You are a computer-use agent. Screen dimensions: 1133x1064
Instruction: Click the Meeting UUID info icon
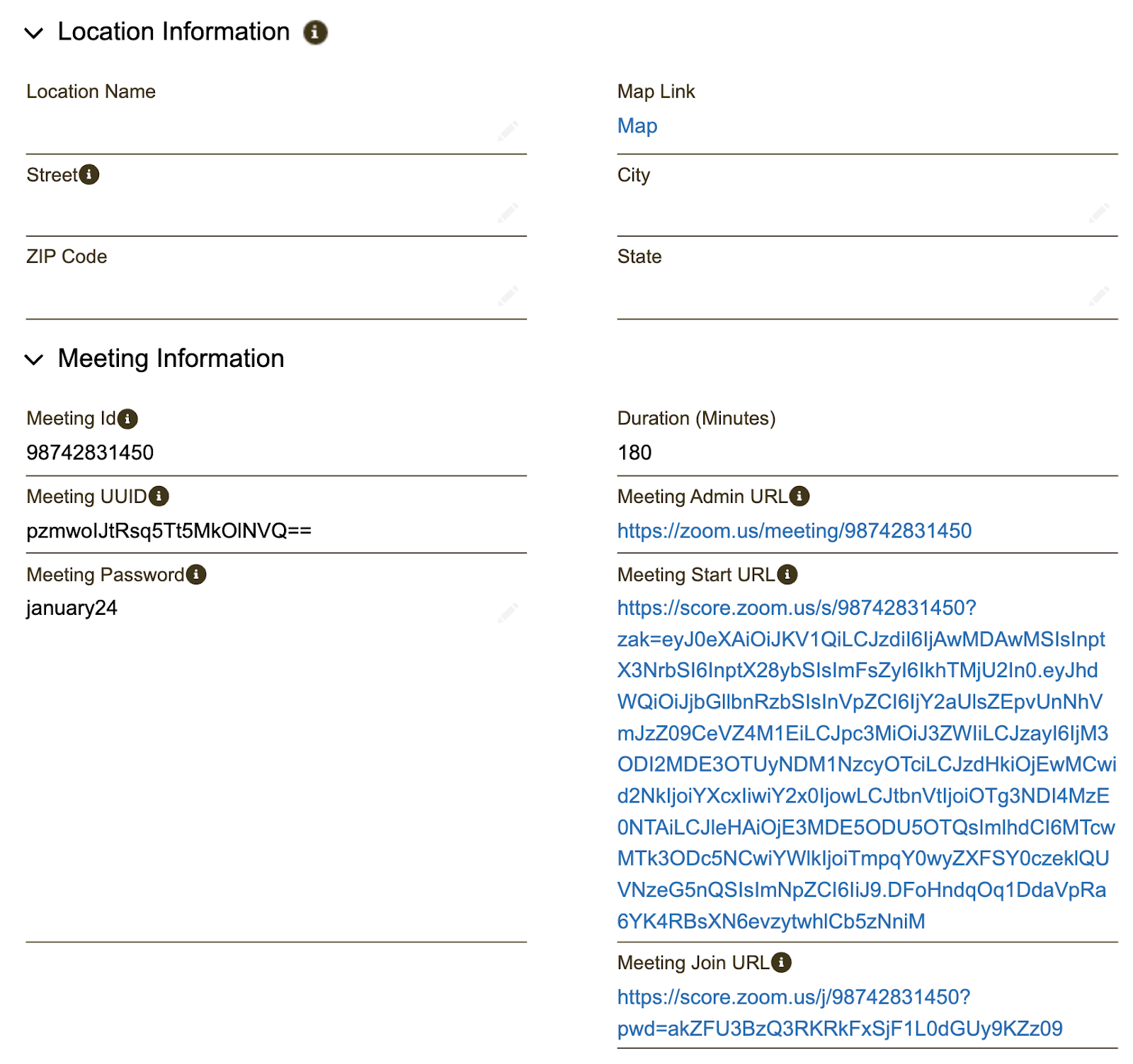click(x=159, y=497)
